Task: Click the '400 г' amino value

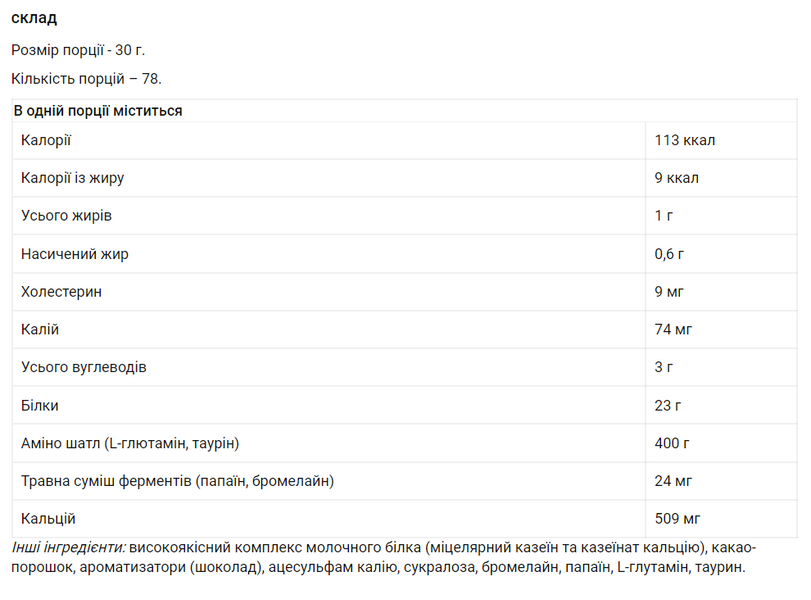Action: point(671,443)
